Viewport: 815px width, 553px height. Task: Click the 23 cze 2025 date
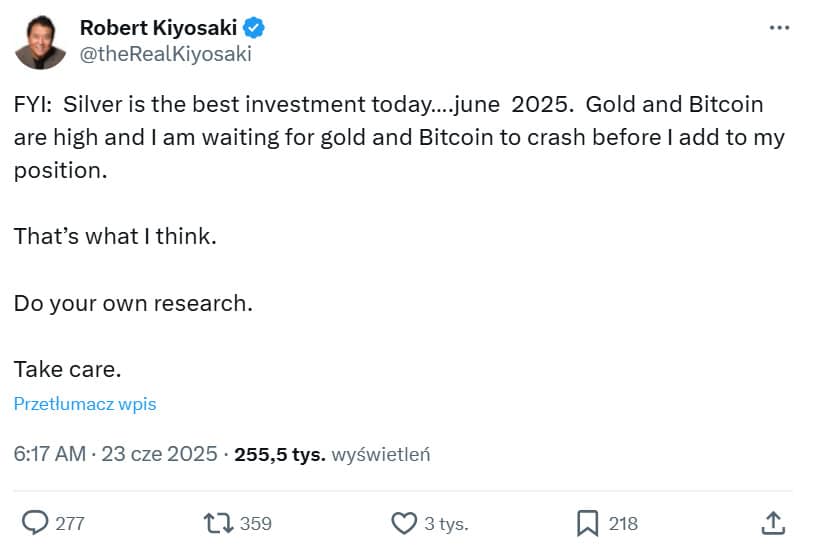pos(159,454)
